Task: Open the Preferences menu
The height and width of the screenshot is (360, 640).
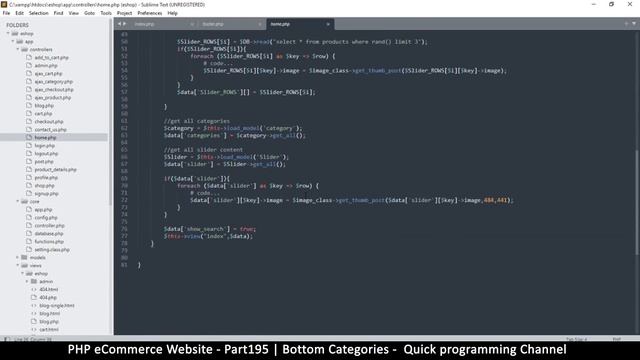Action: (x=149, y=13)
